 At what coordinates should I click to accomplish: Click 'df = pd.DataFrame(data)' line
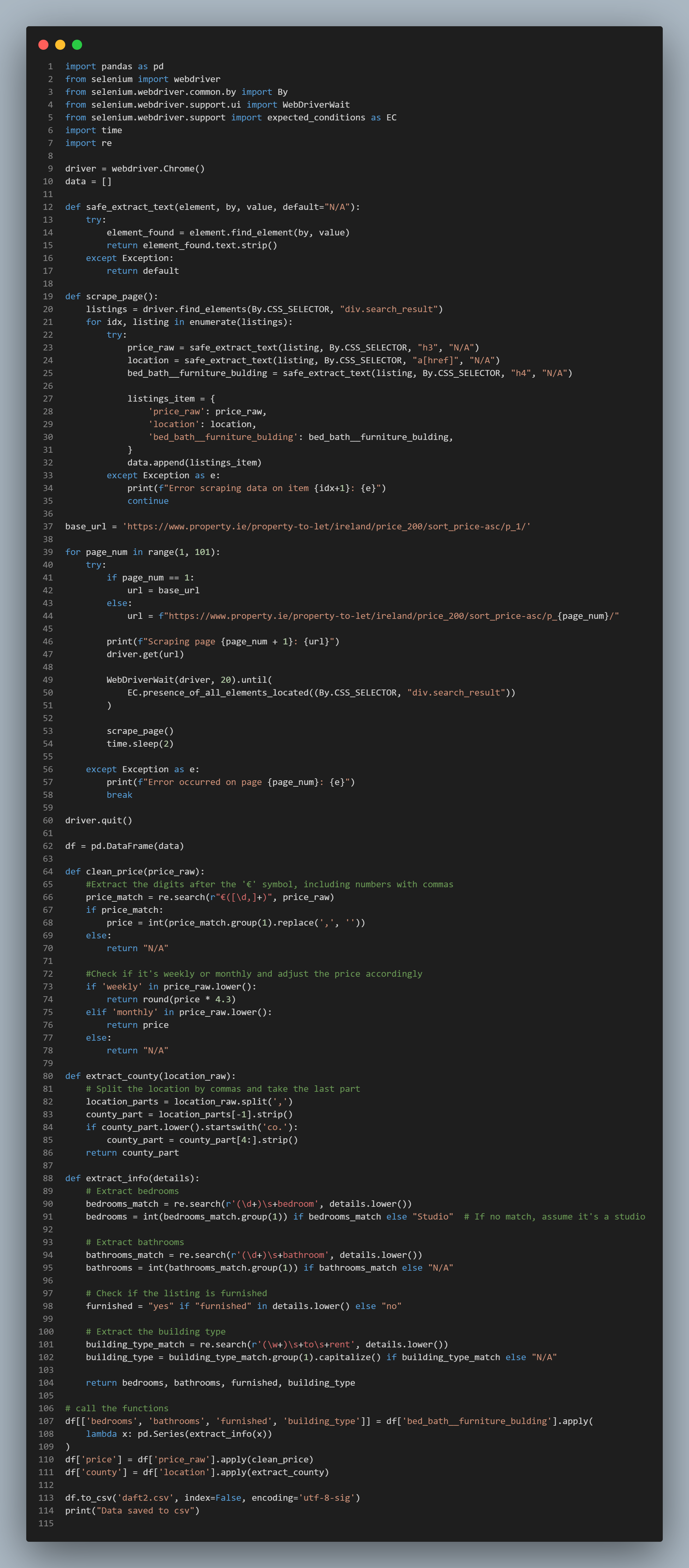125,846
